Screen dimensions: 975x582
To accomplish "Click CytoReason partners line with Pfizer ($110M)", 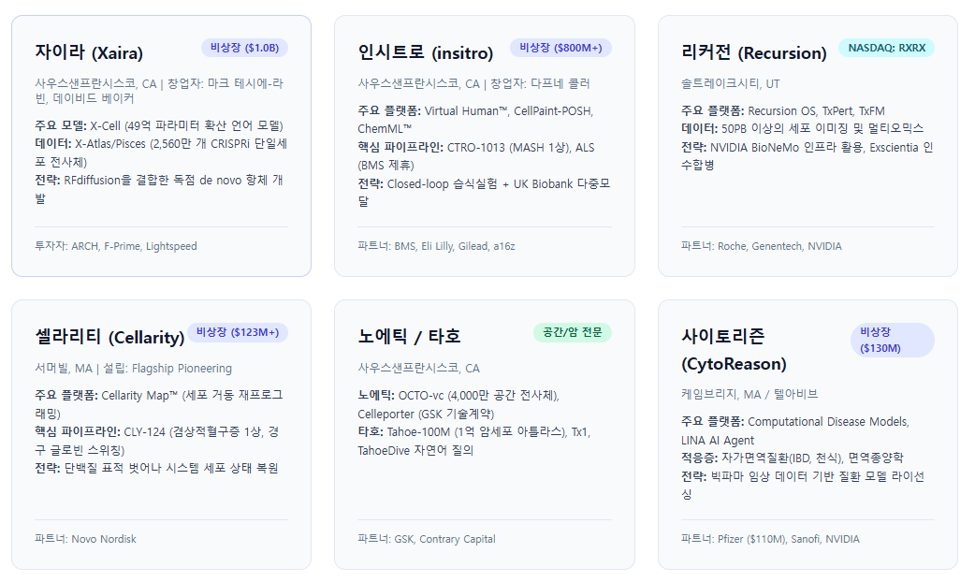I will coord(770,539).
